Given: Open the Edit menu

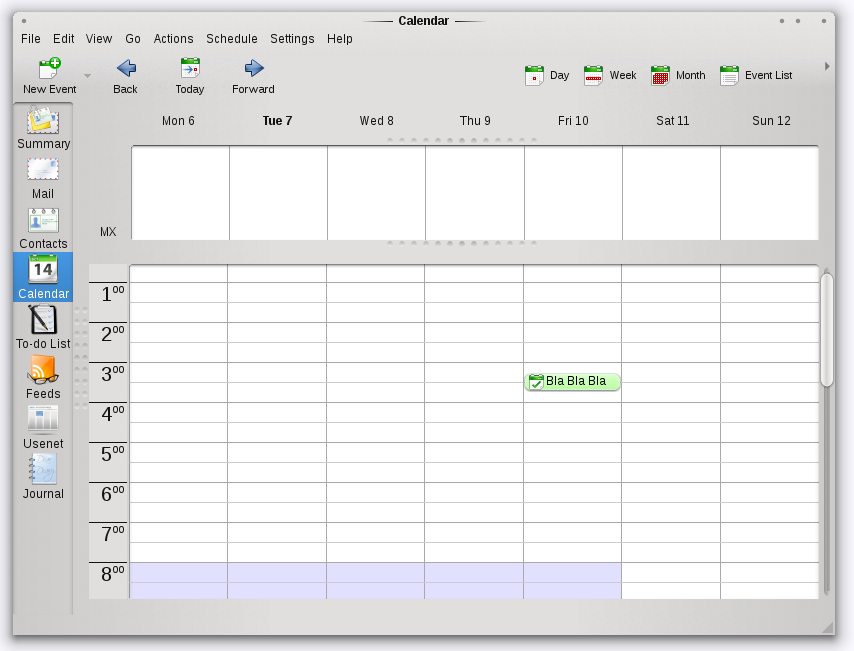Looking at the screenshot, I should (x=63, y=39).
